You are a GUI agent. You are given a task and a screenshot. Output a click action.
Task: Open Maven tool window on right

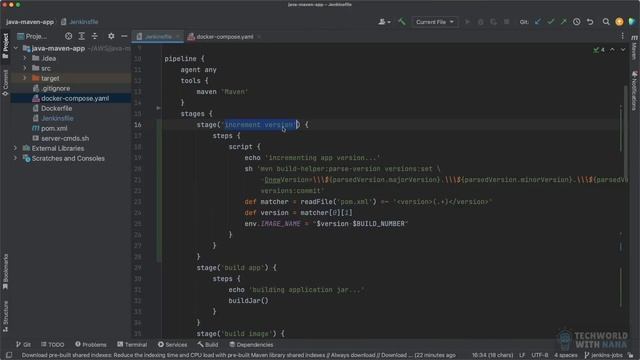634,47
